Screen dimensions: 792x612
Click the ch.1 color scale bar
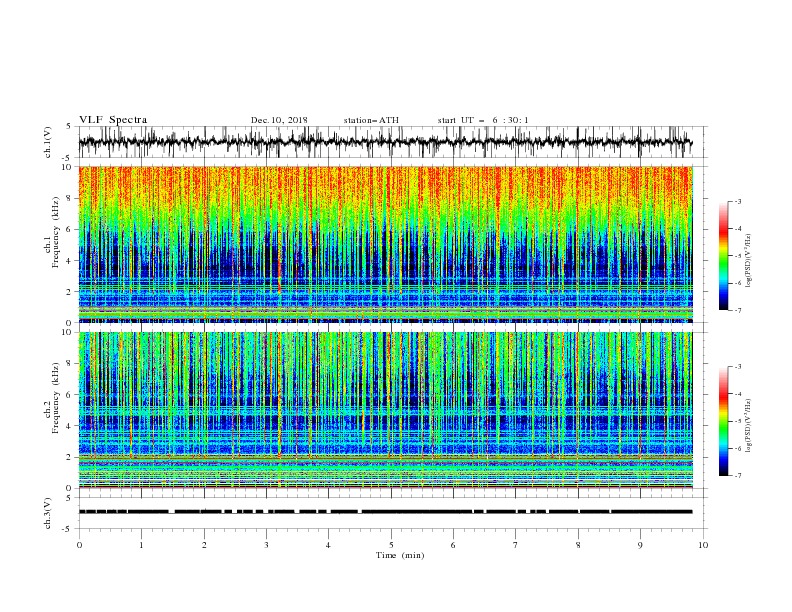click(x=723, y=256)
